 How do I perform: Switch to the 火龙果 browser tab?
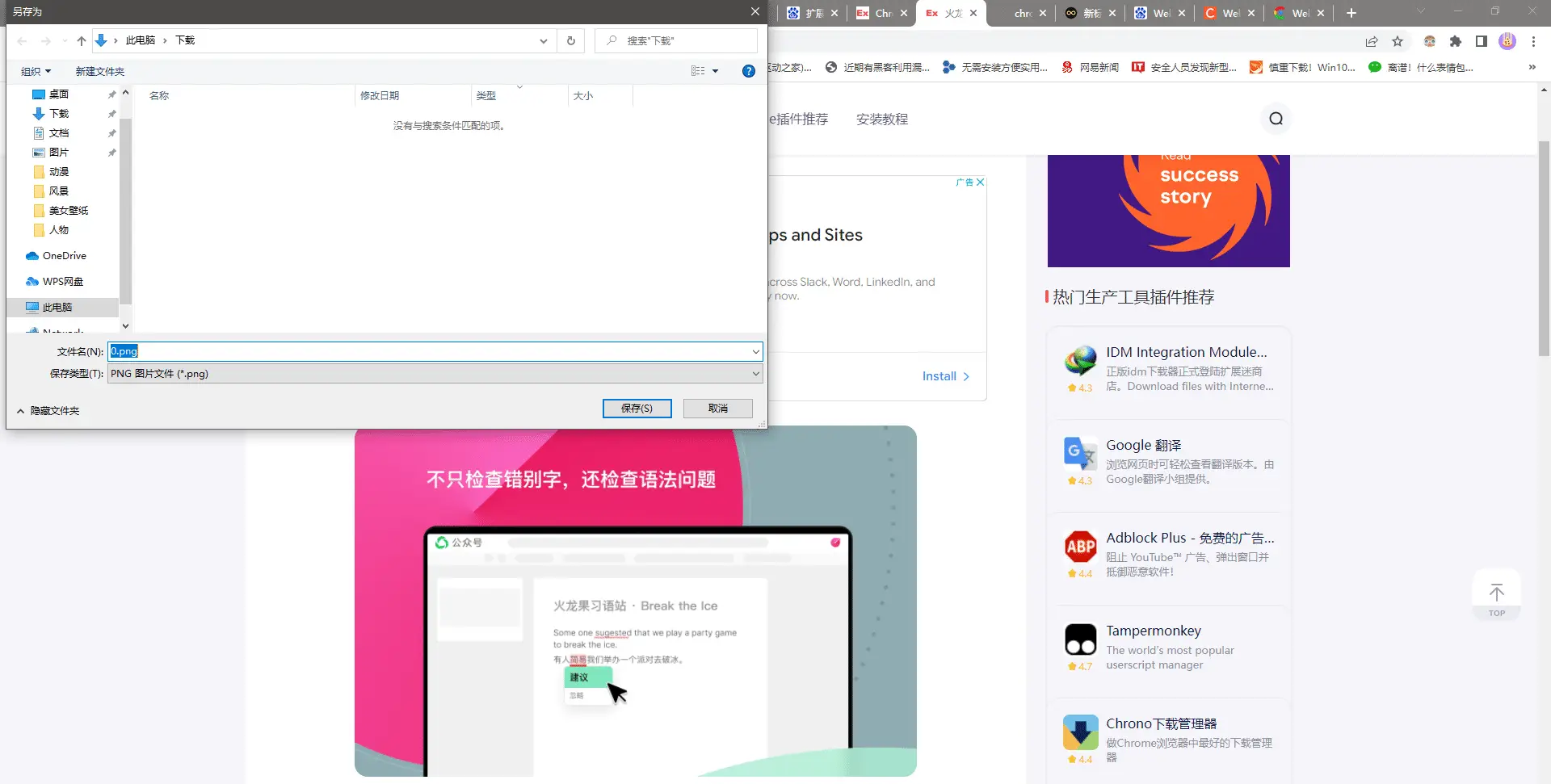[951, 13]
